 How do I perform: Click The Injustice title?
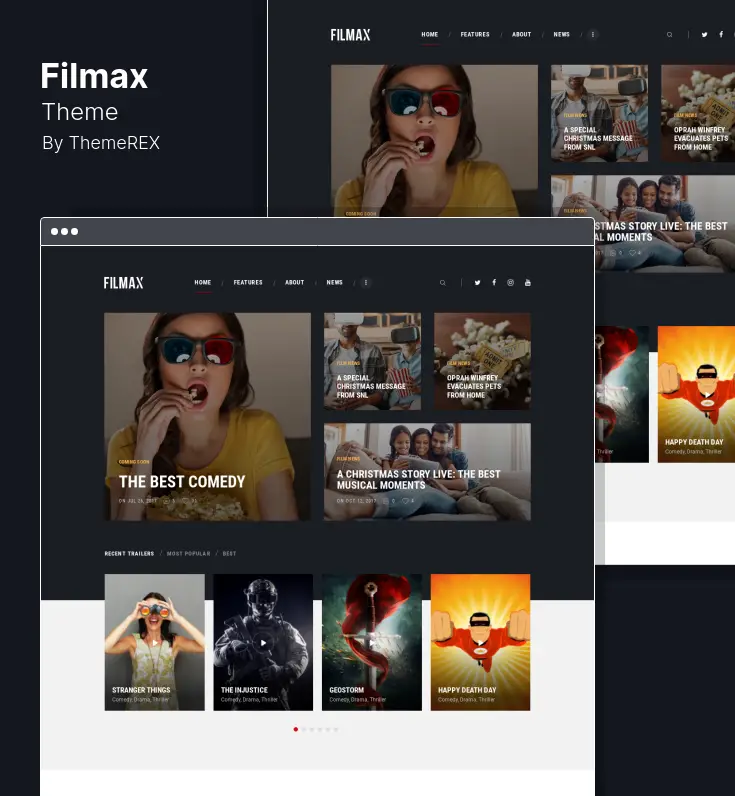[244, 690]
